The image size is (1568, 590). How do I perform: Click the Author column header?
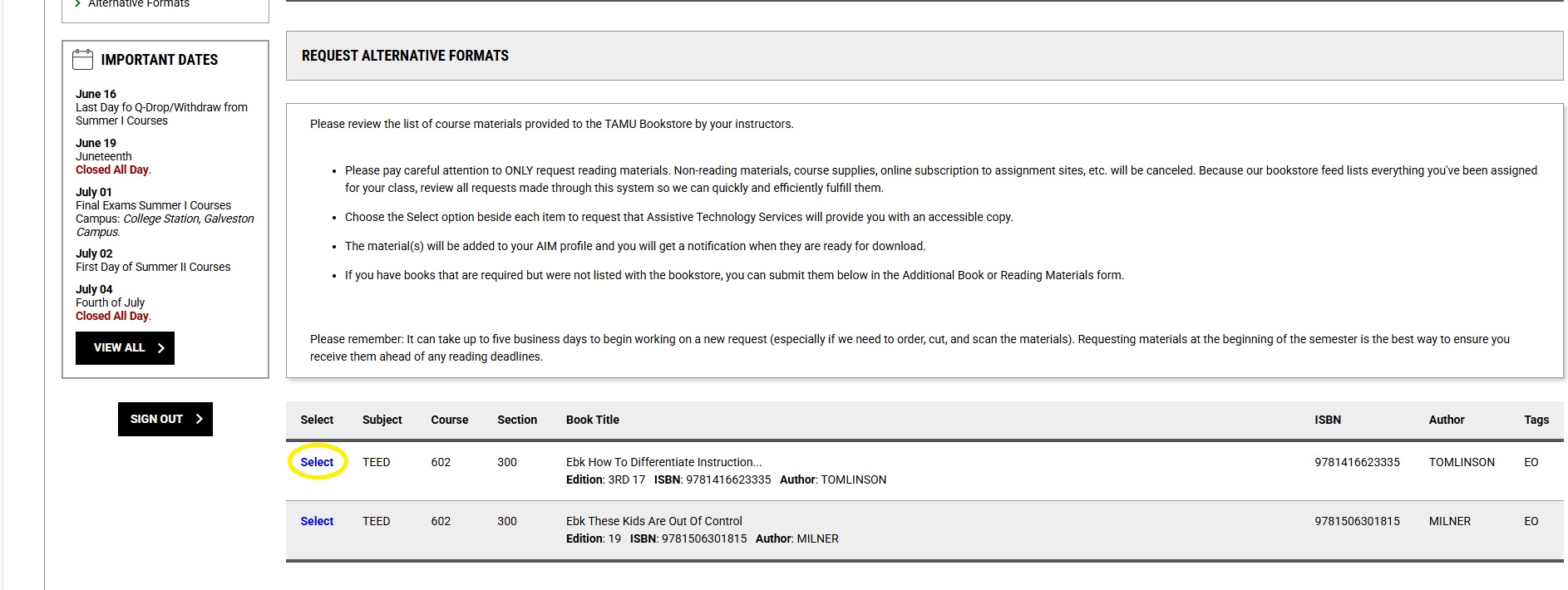[x=1447, y=420]
